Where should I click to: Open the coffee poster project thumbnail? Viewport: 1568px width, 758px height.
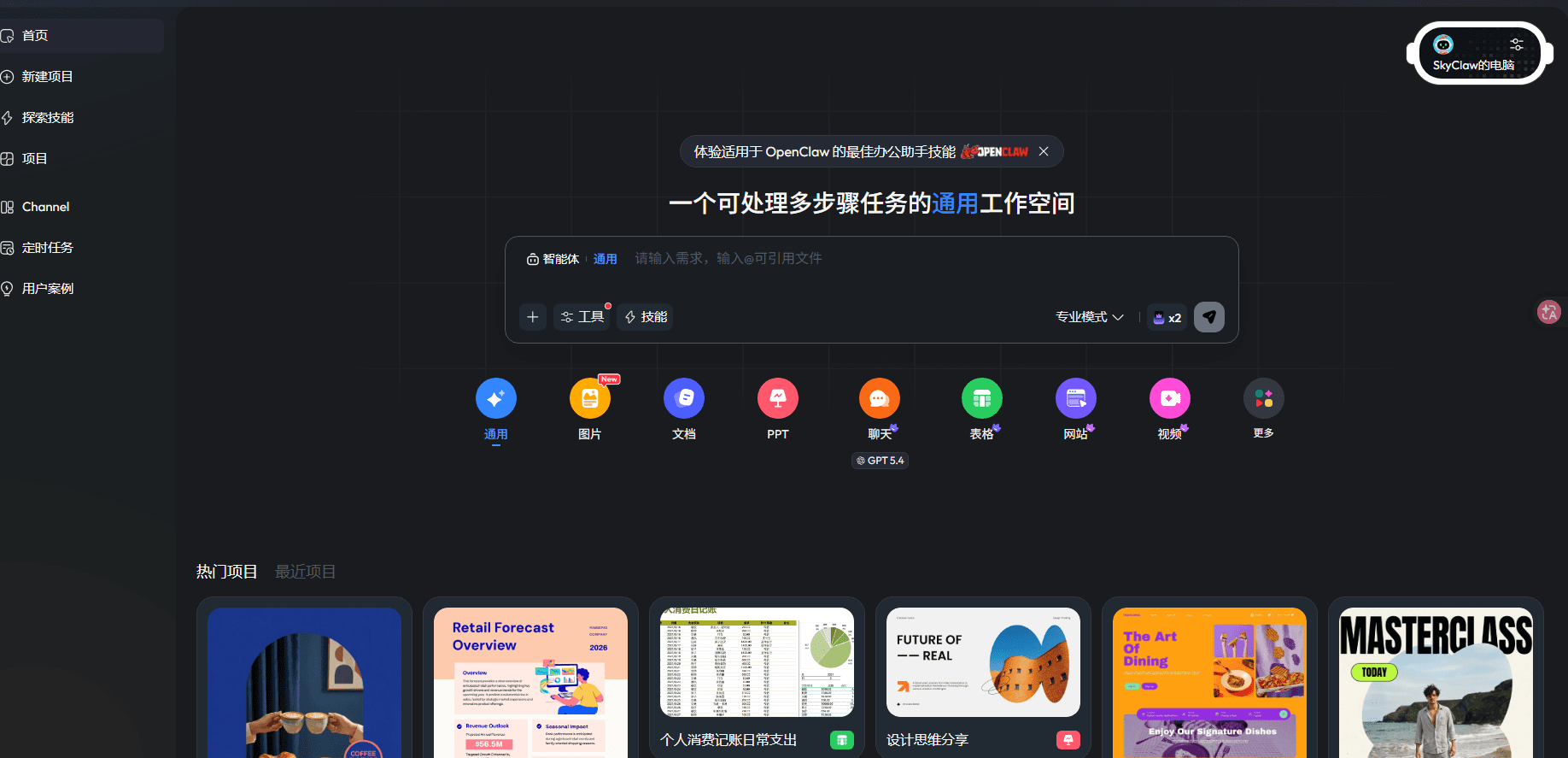tap(304, 683)
